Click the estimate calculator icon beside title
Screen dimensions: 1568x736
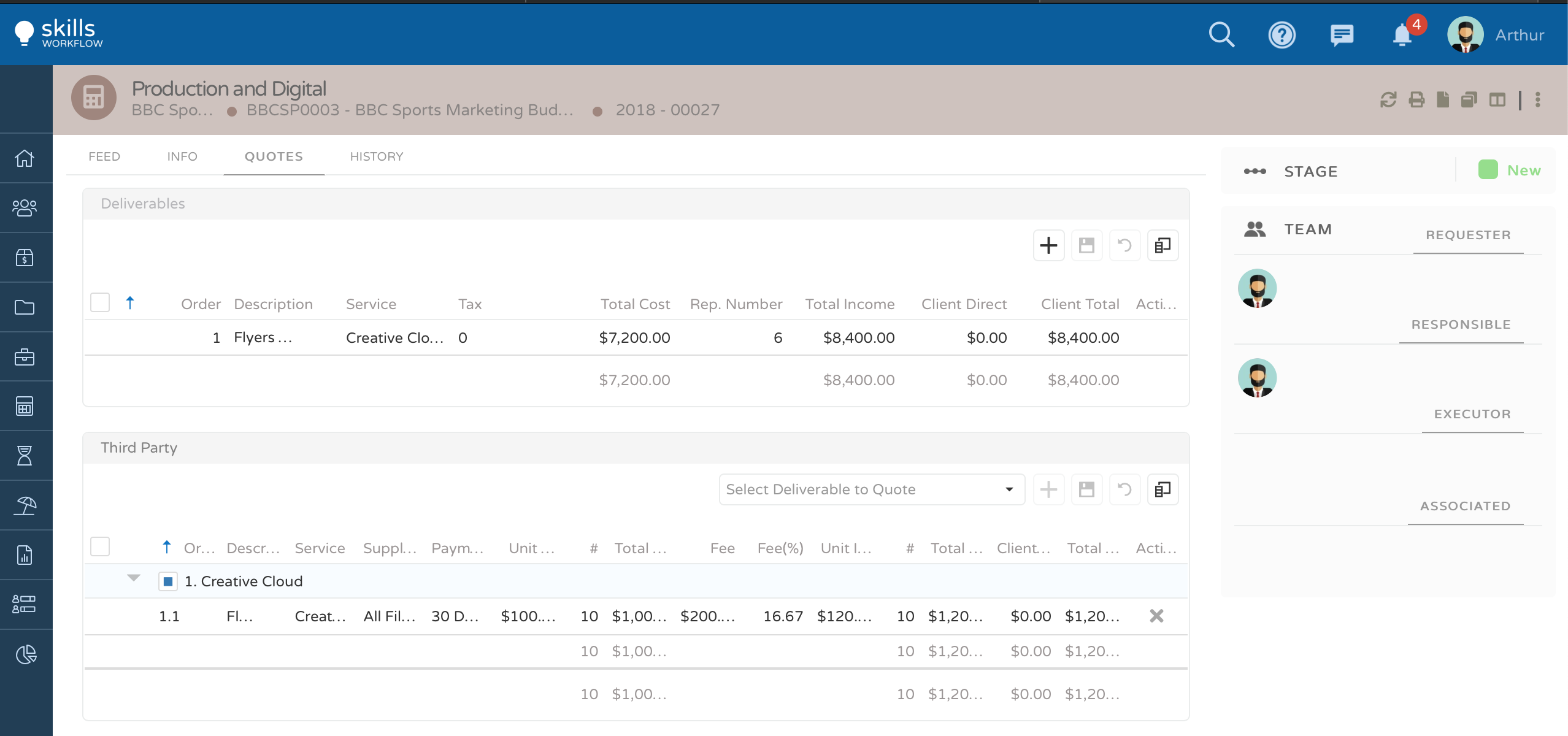pos(93,97)
